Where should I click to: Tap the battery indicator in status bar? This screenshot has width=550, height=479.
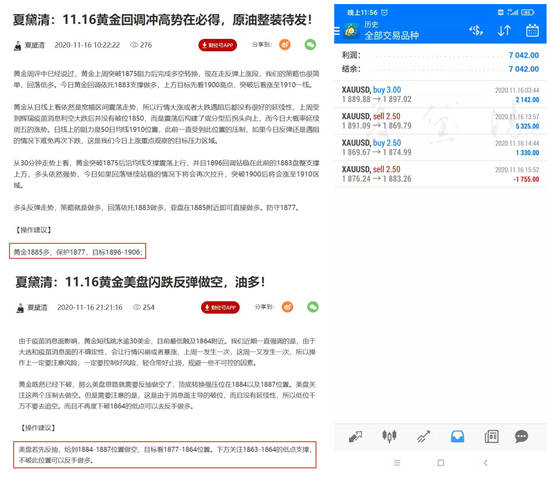[528, 12]
